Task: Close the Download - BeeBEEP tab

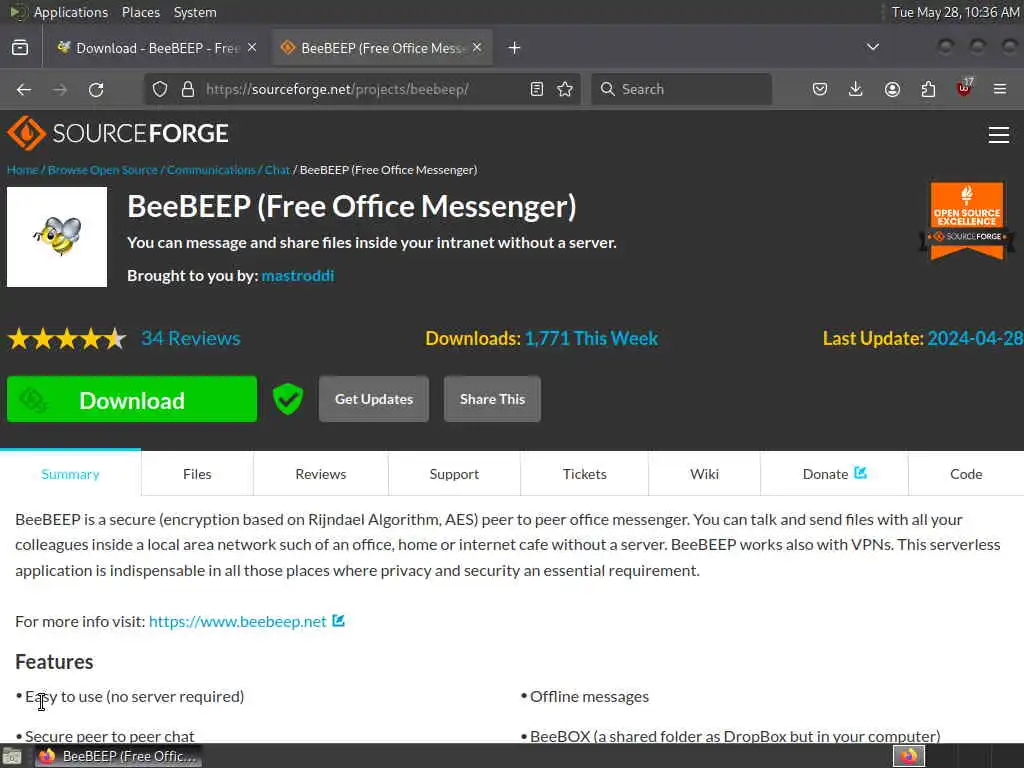Action: (252, 48)
